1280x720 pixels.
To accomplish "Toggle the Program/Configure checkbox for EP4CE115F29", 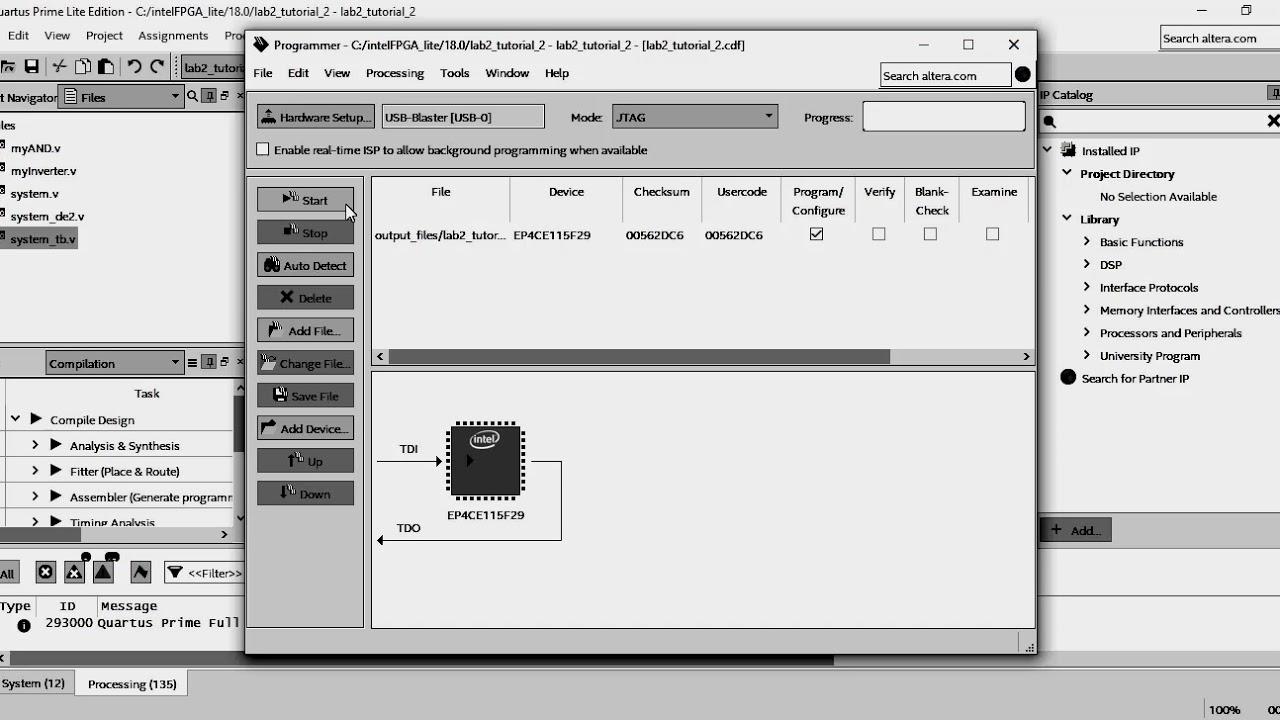I will click(x=817, y=234).
